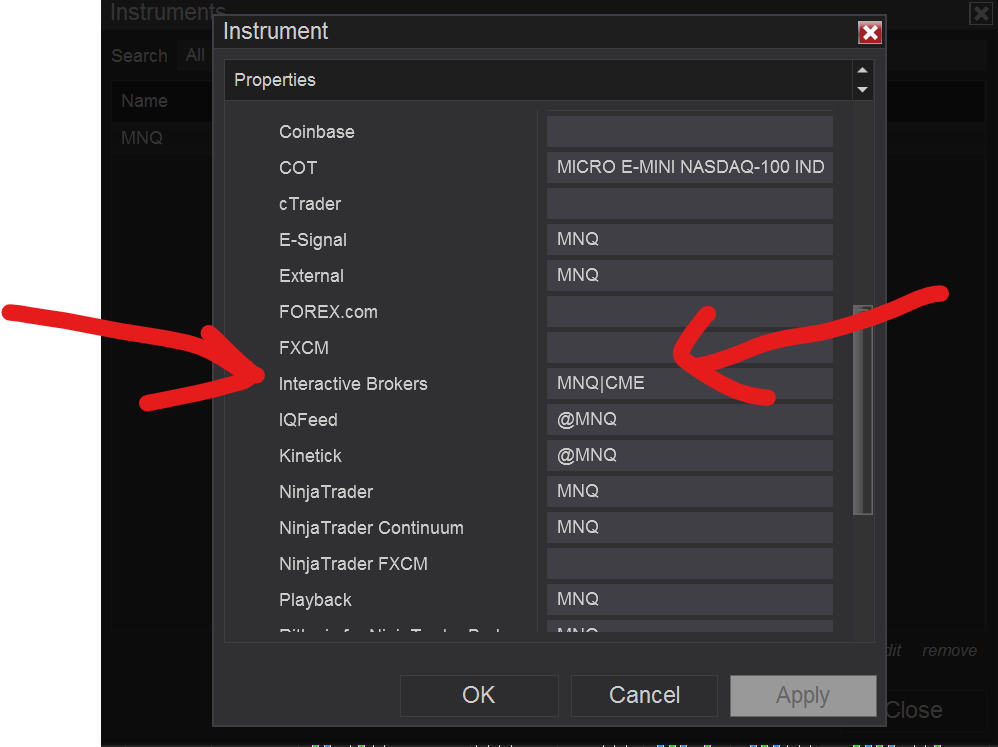Click the Kinetick @MNQ field
This screenshot has height=747, width=998.
click(x=689, y=455)
